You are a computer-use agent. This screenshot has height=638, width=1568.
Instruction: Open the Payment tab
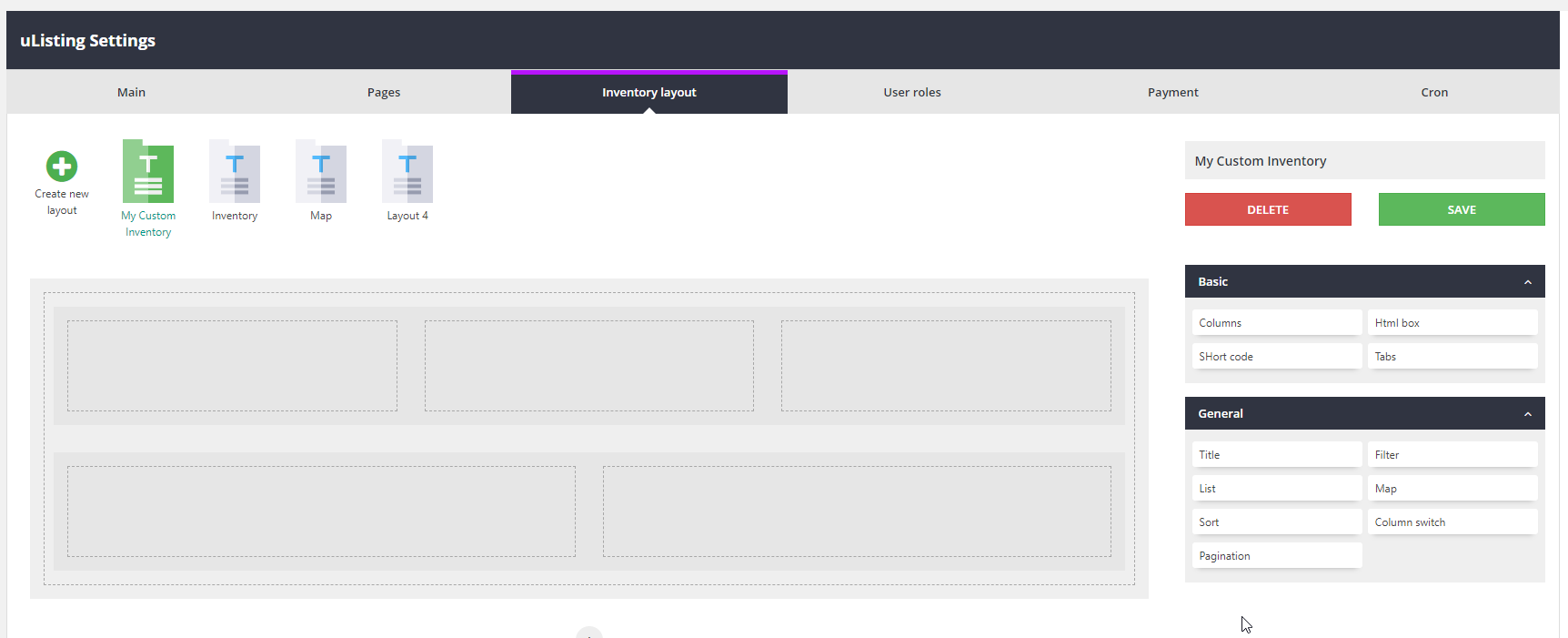coord(1172,92)
